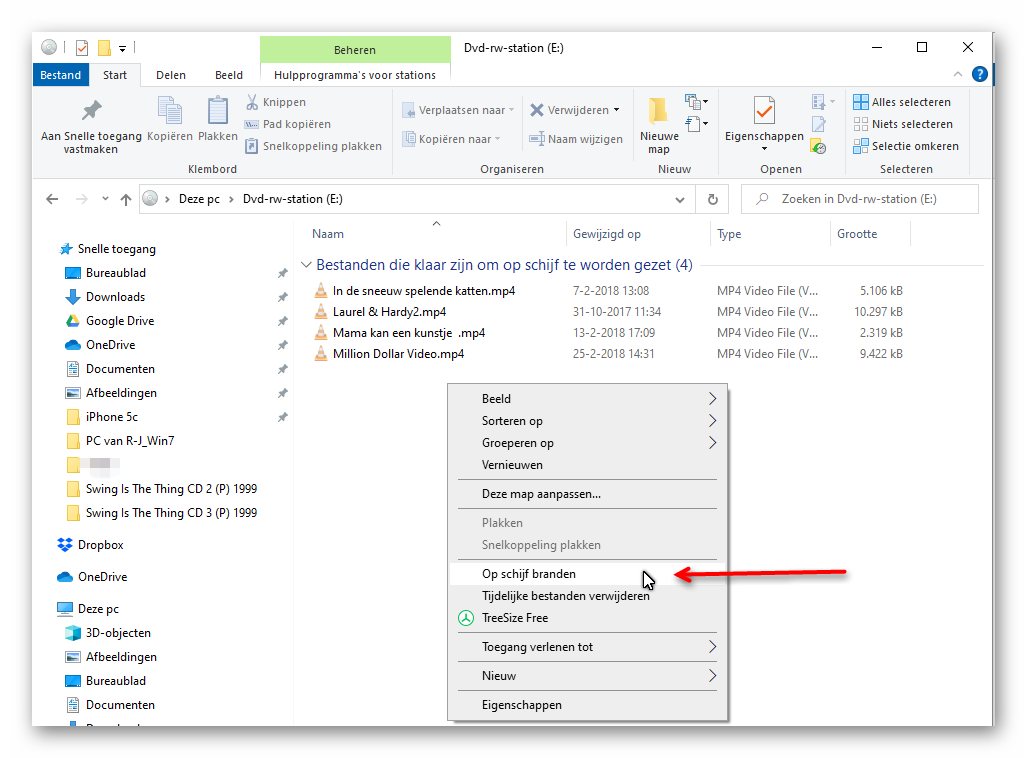
Task: Select Laurel & Hardy2.mp4 file
Action: click(389, 312)
